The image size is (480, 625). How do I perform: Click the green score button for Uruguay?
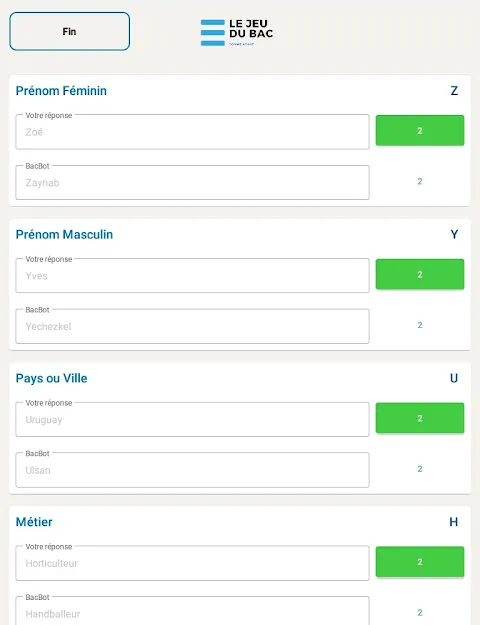coord(420,418)
